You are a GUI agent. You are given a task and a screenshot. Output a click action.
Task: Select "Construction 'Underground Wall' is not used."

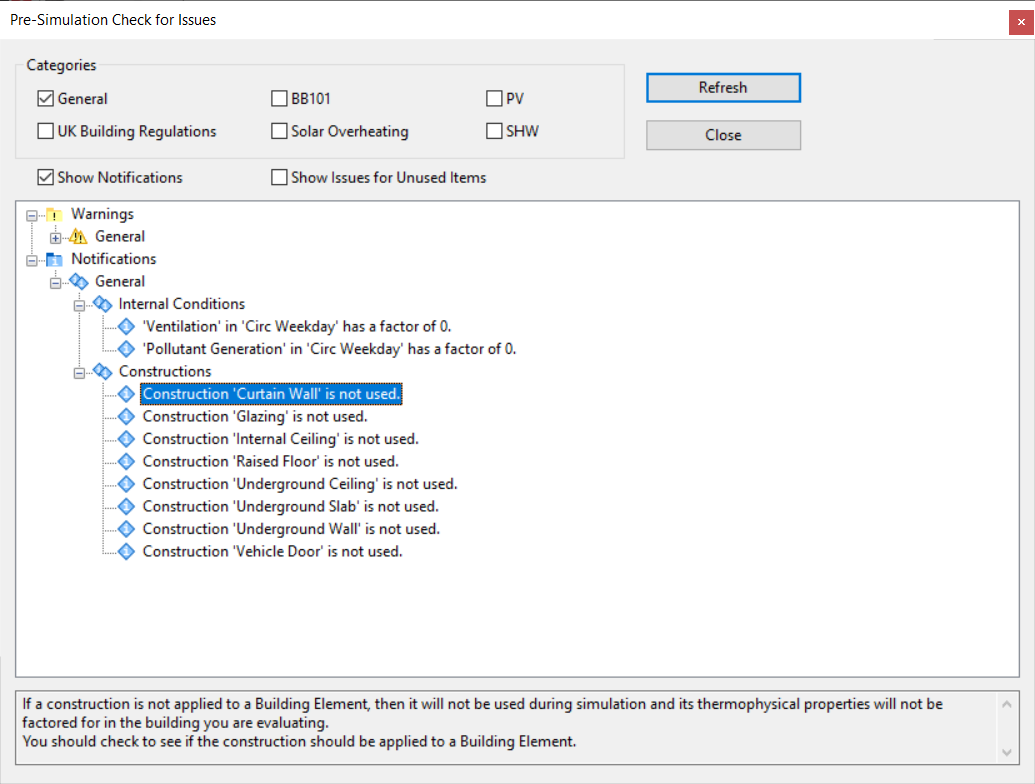(291, 529)
